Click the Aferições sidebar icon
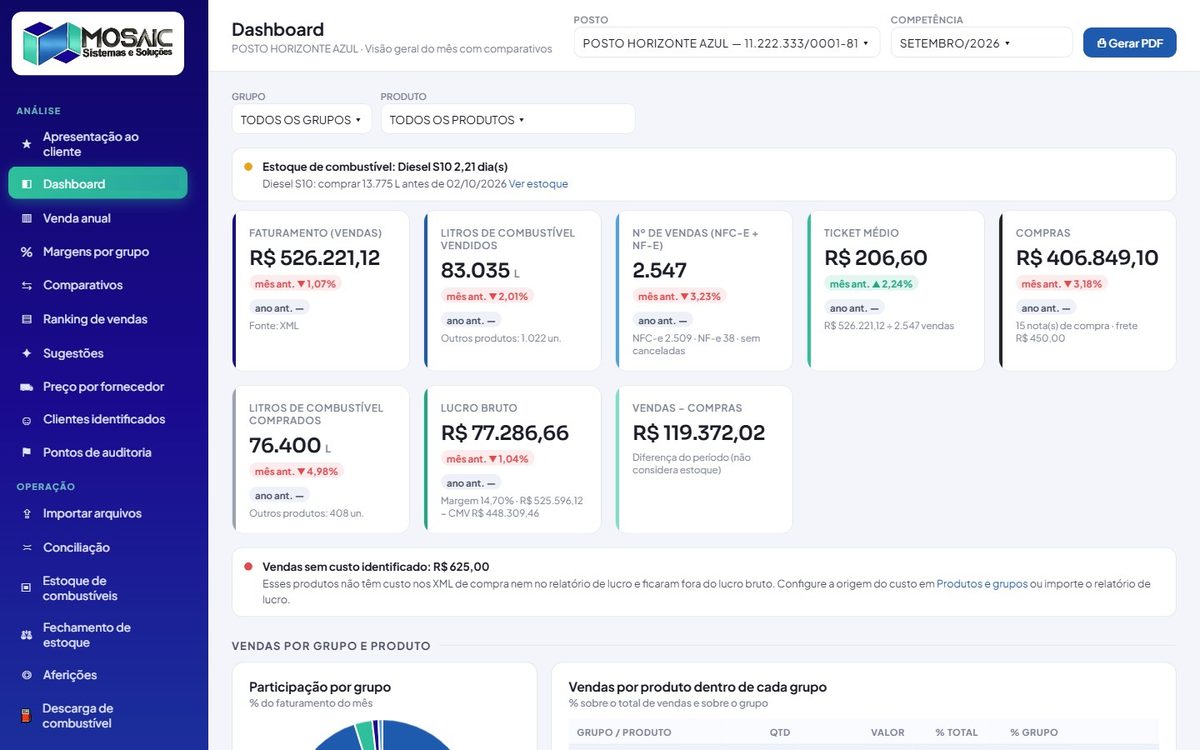The image size is (1200, 750). (27, 675)
